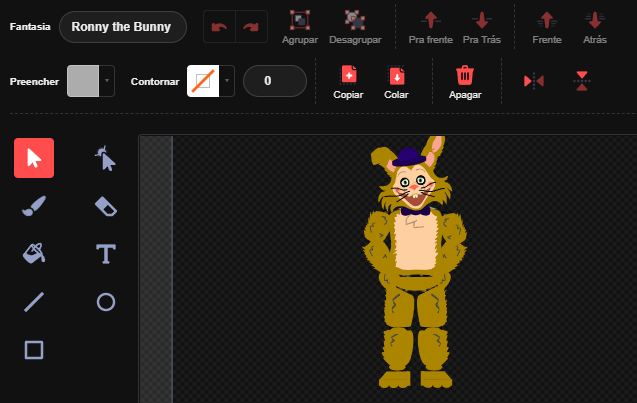Select the Line tool
Screen dimensions: 637x403
[x=34, y=302]
